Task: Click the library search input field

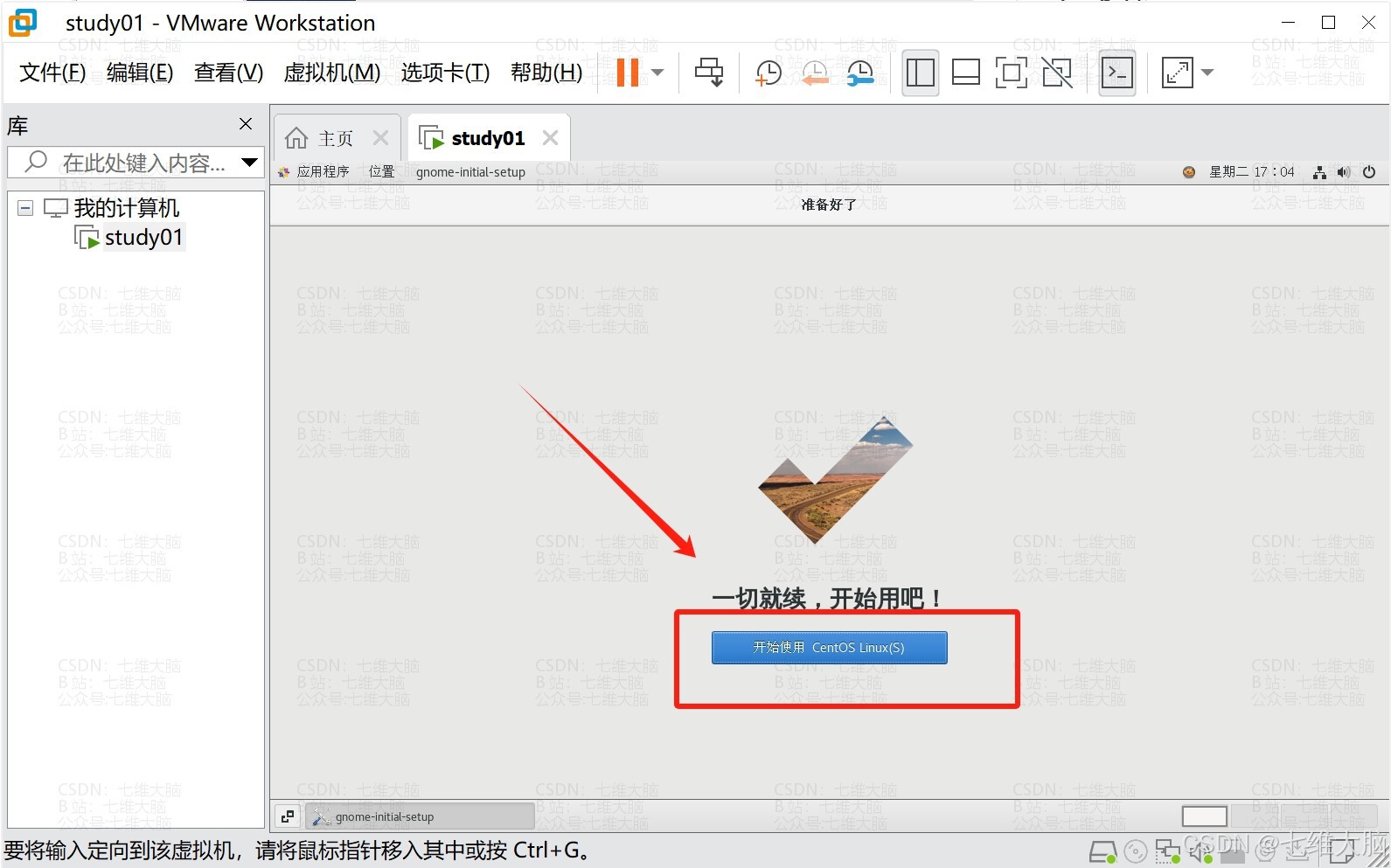Action: 136,162
